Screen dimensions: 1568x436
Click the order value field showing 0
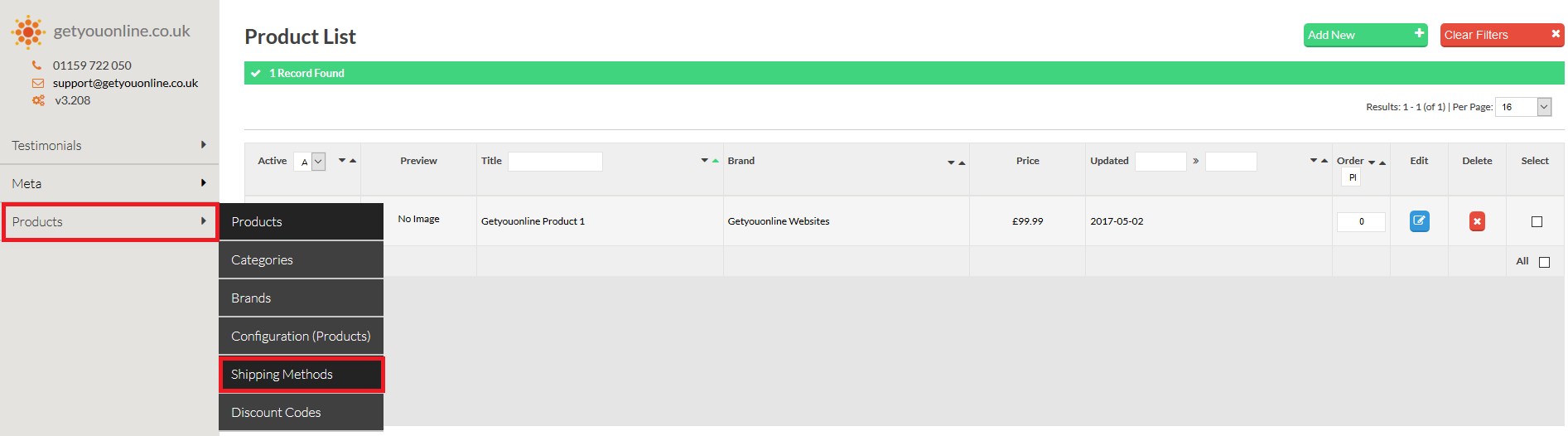(1361, 221)
